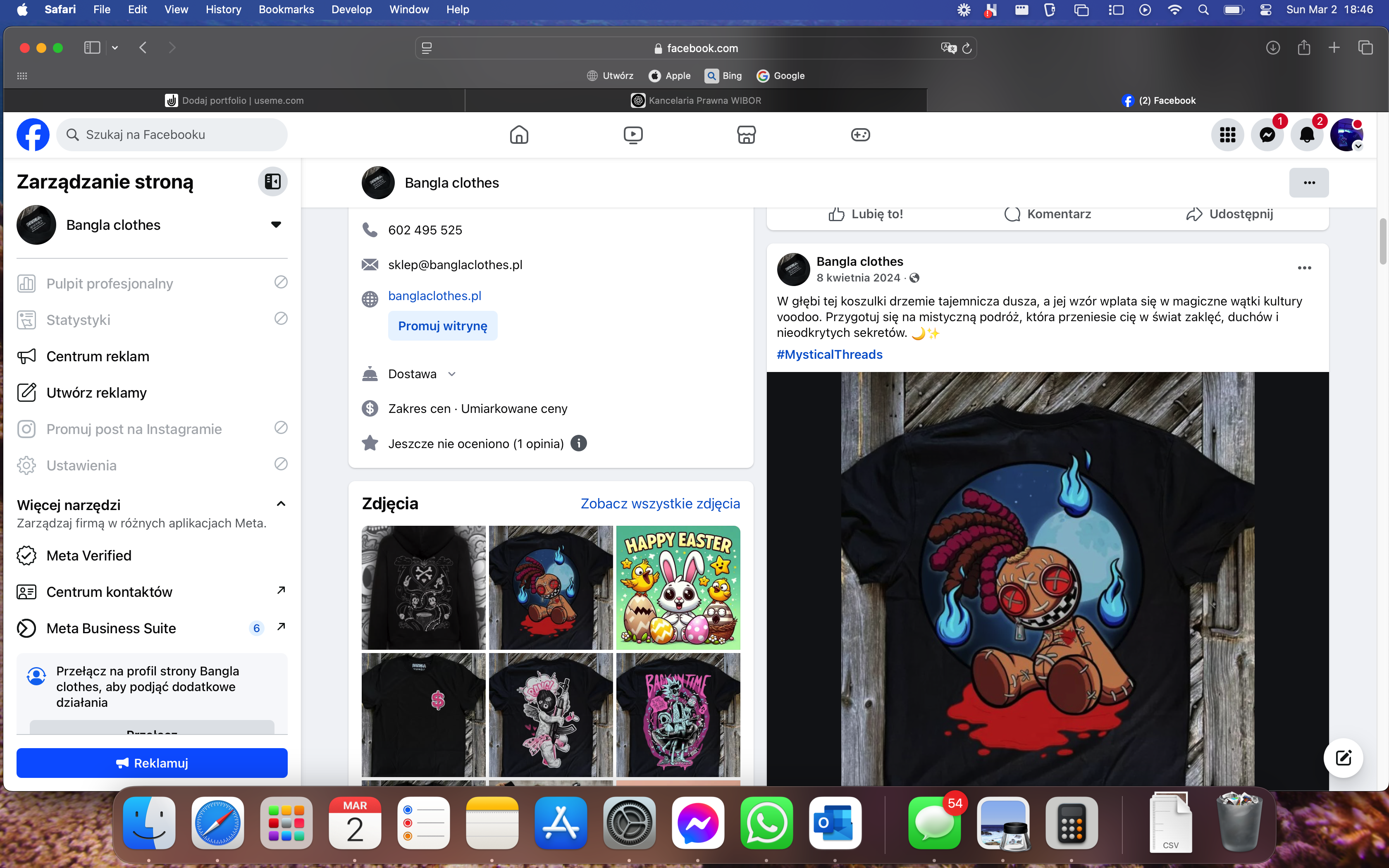Open the Safari File menu
Image resolution: width=1389 pixels, height=868 pixels.
point(102,10)
